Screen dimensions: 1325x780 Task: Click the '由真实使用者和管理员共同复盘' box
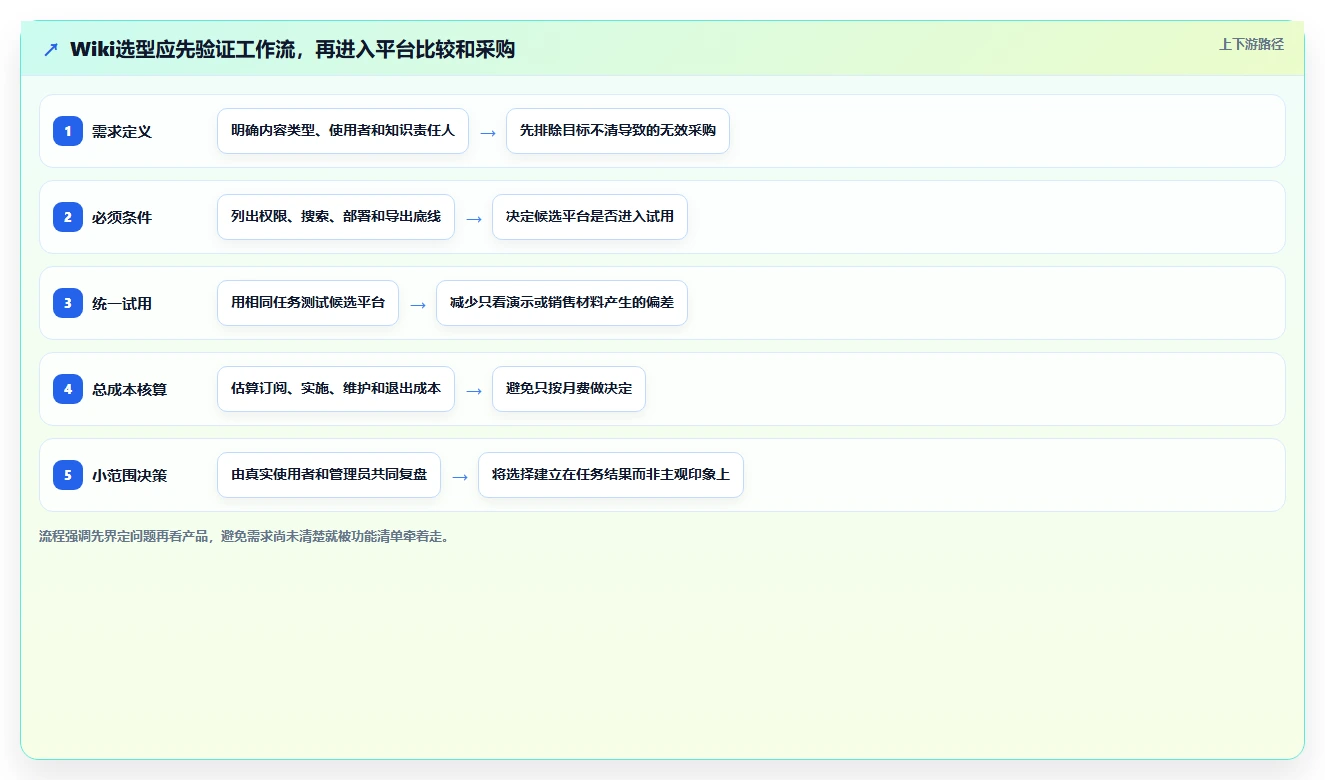[x=329, y=475]
